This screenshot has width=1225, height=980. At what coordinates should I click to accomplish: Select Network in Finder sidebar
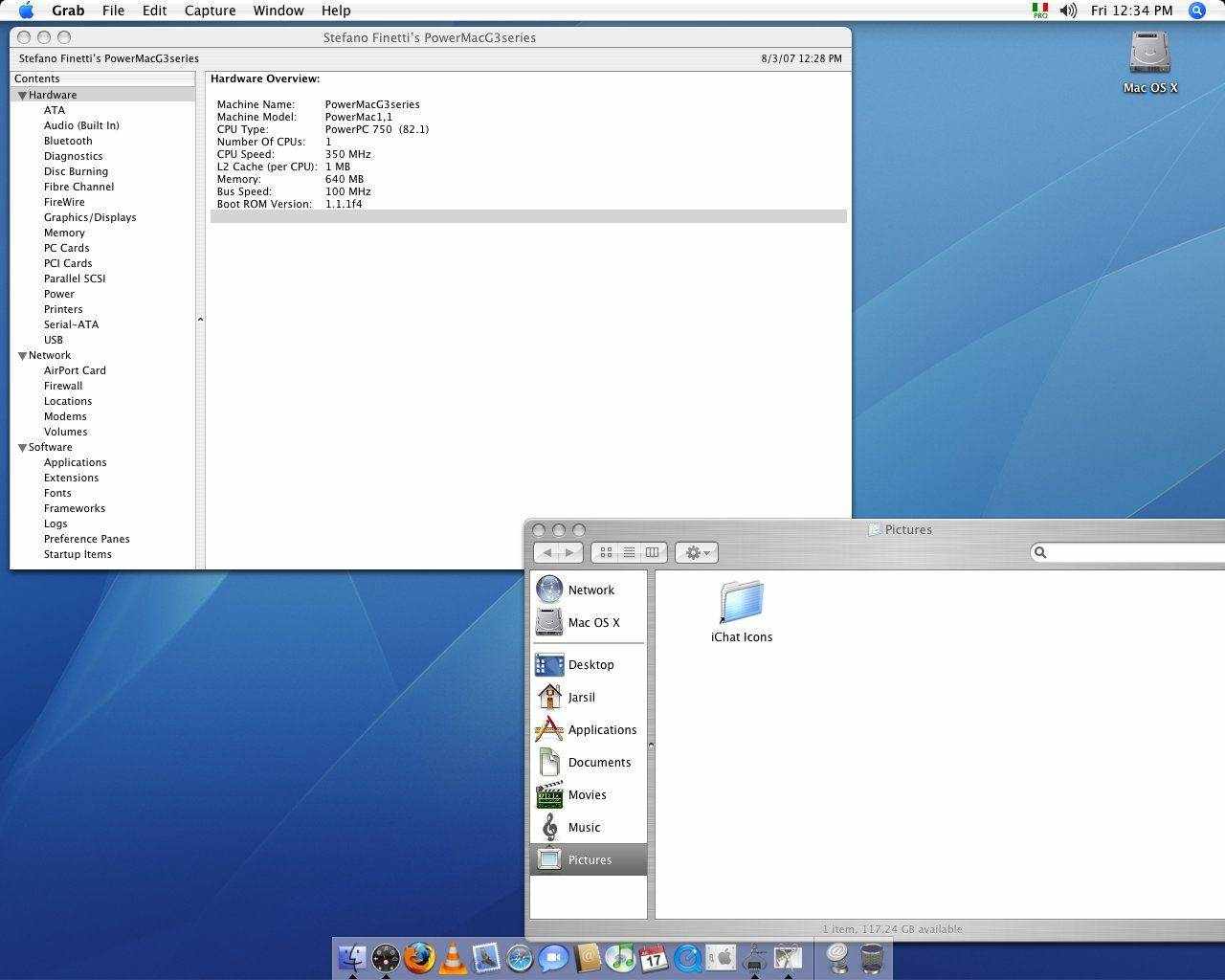click(588, 590)
